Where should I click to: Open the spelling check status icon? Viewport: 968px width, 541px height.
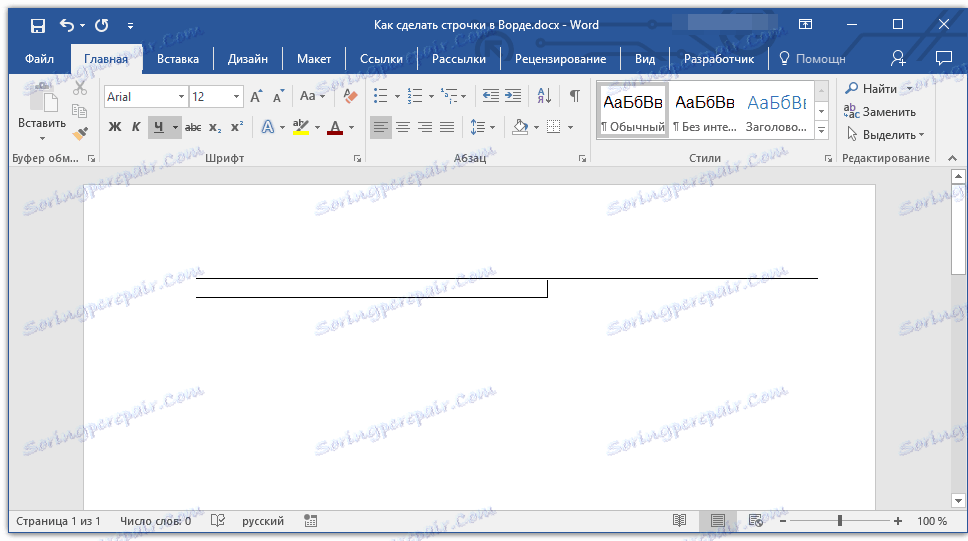point(217,521)
